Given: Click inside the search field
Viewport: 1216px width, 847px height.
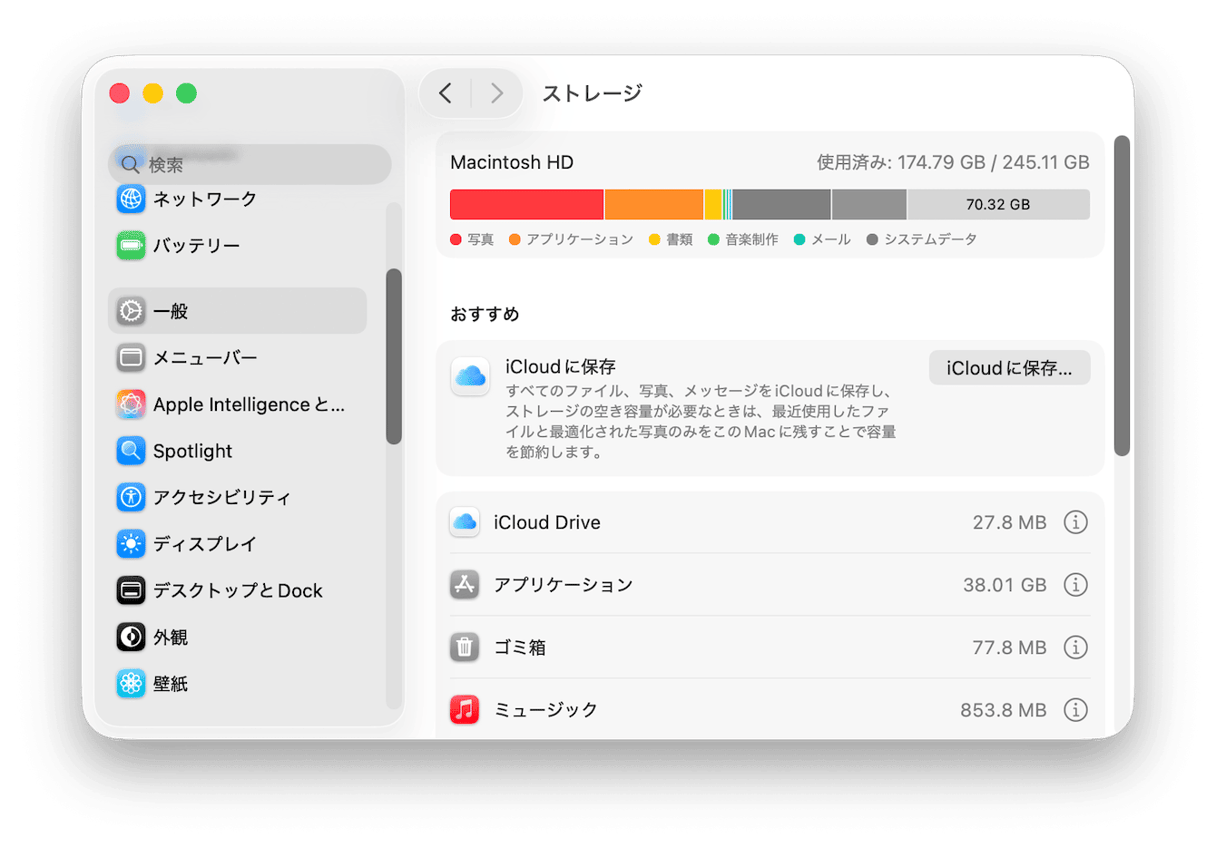Looking at the screenshot, I should point(250,163).
